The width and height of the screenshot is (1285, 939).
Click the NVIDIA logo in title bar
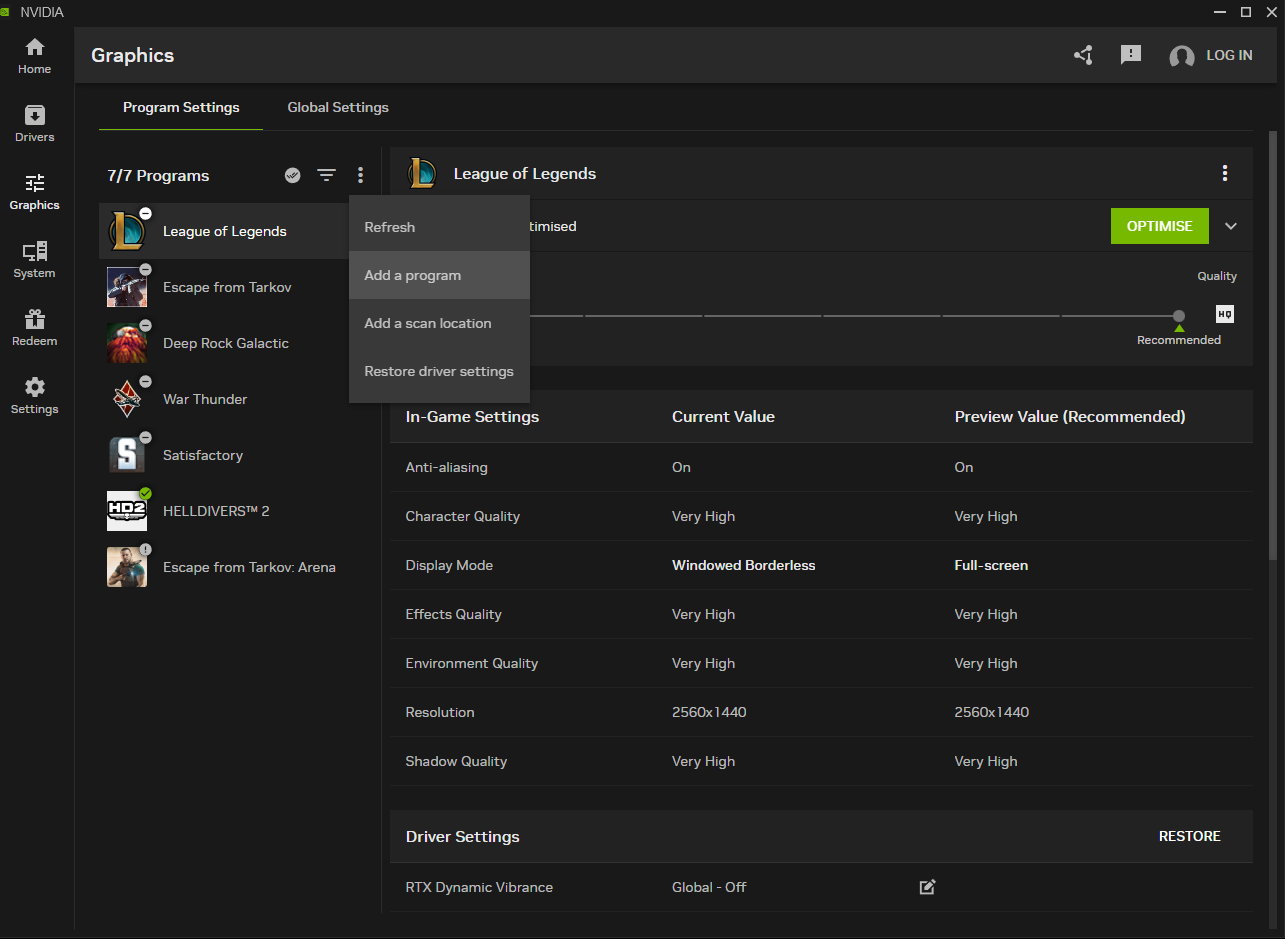(6, 11)
